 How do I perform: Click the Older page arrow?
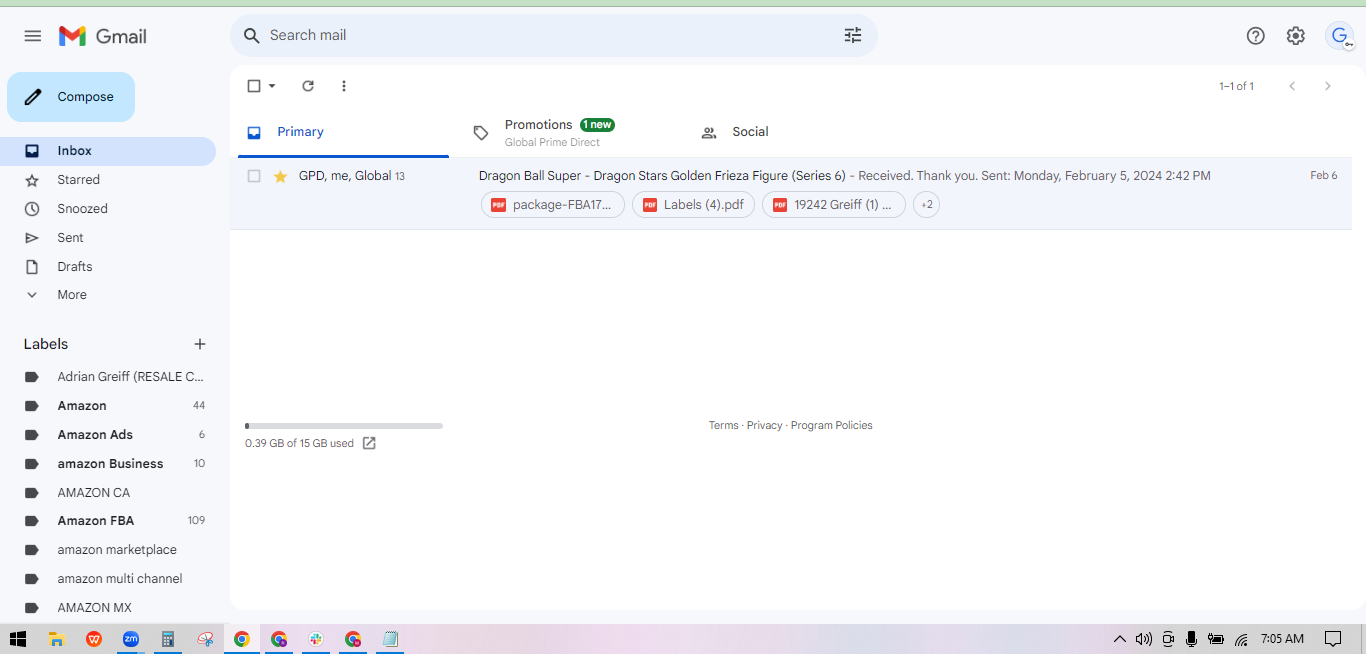point(1328,86)
